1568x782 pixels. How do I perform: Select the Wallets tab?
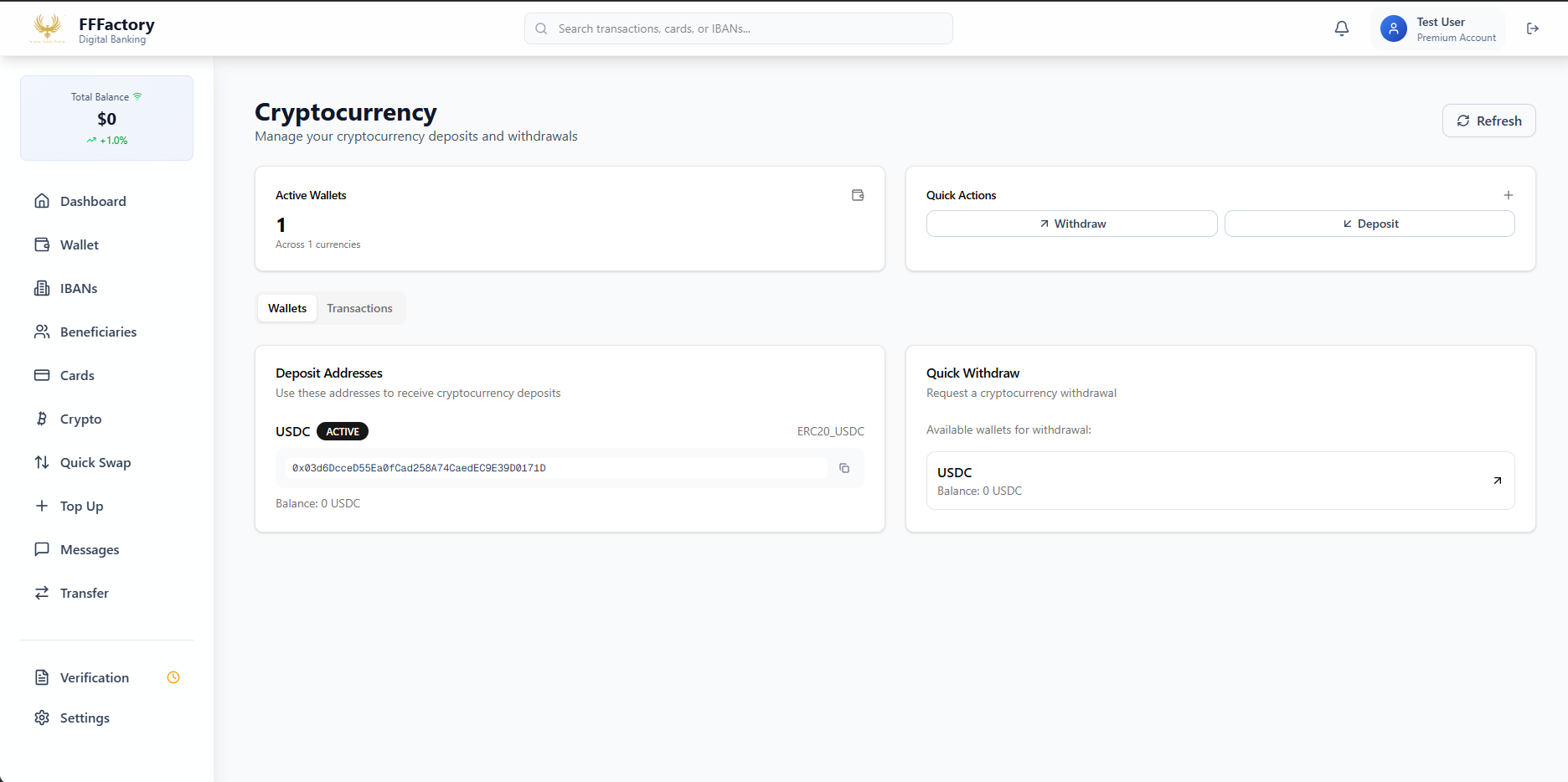coord(287,308)
